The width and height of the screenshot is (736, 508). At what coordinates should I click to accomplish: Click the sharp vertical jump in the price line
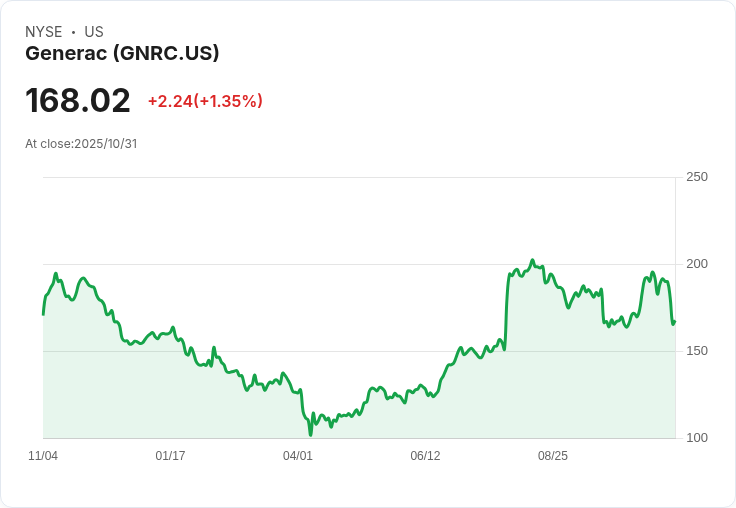coord(506,310)
